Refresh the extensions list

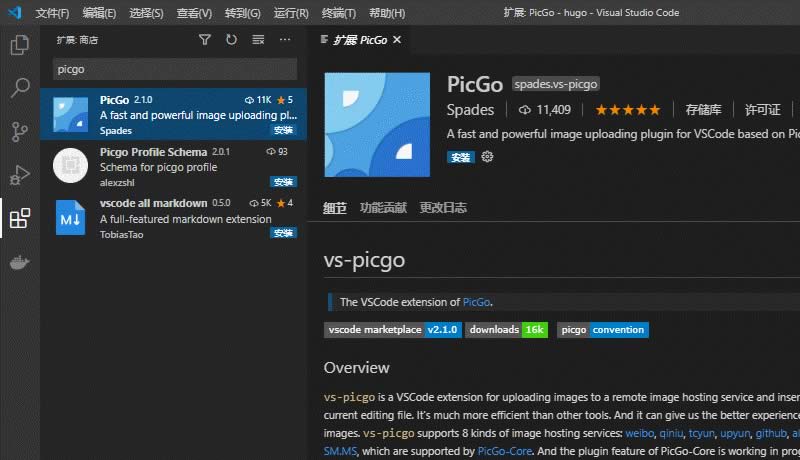(x=231, y=39)
